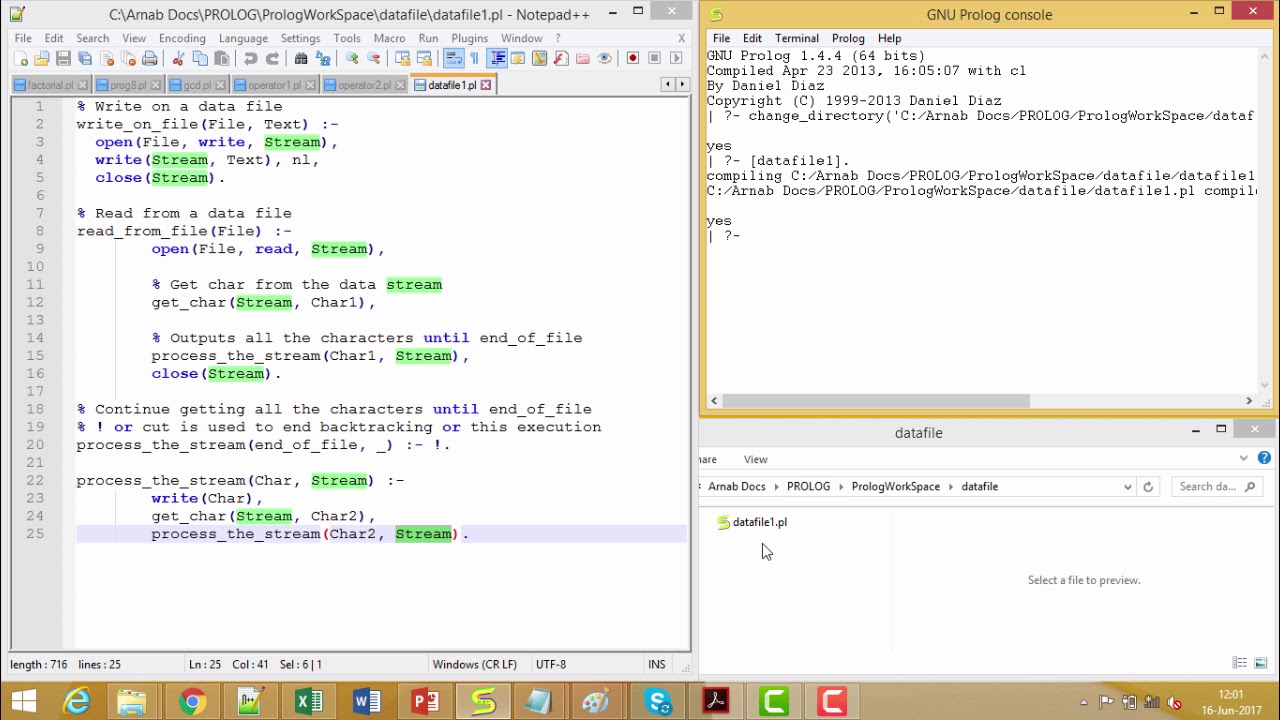The height and width of the screenshot is (720, 1280).
Task: Click PrologWorkSpace in the breadcrumb path
Action: (895, 487)
